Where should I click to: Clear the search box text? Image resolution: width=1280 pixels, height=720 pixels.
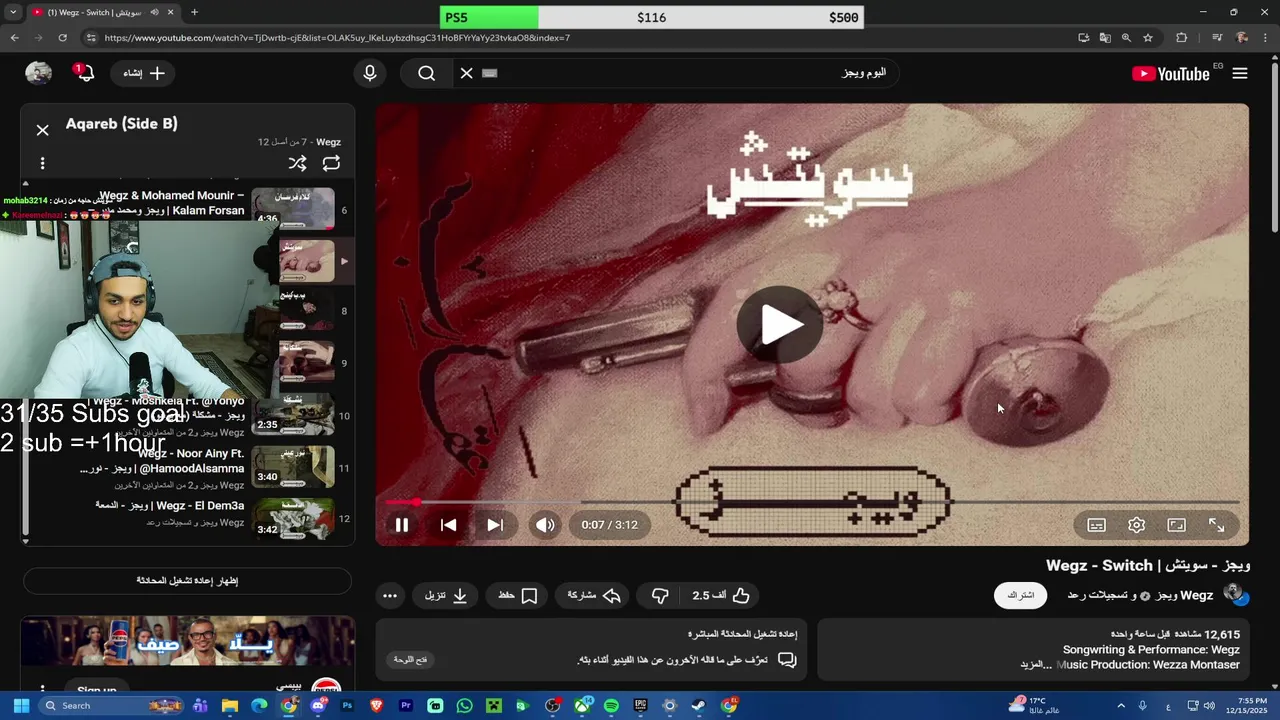point(466,73)
